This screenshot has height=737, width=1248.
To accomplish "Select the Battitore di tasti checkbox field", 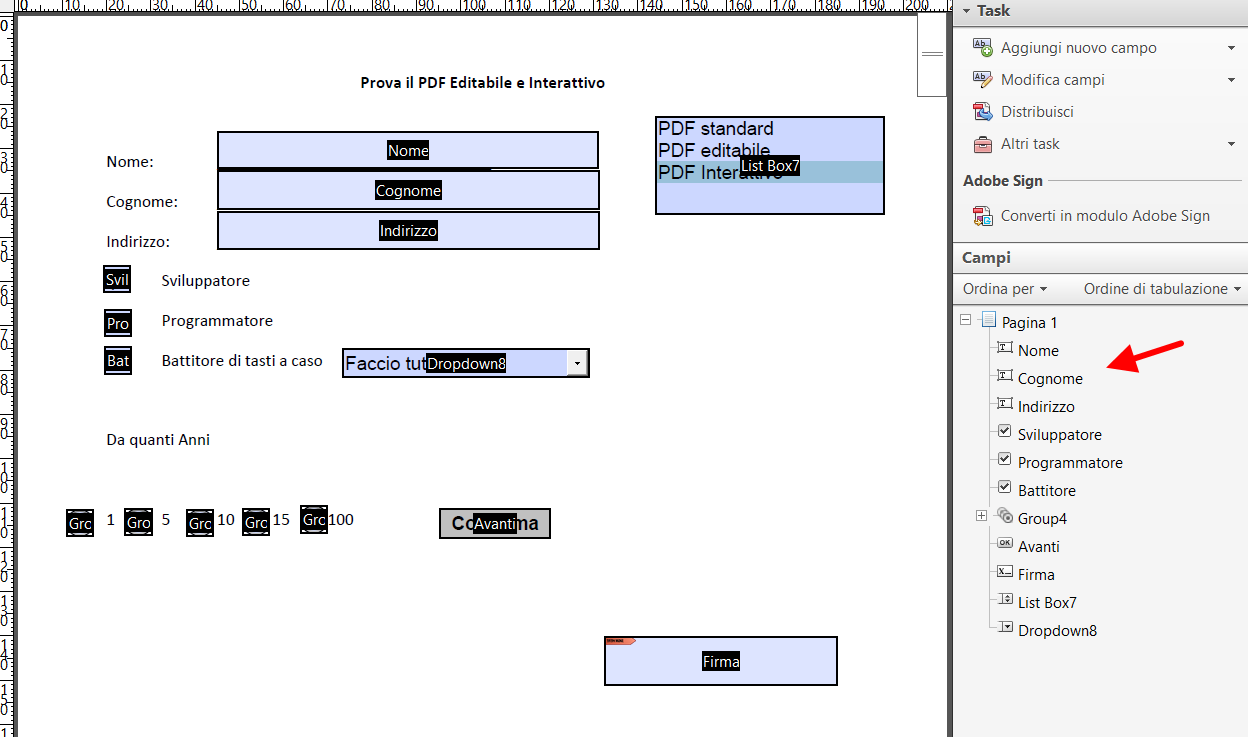I will (x=118, y=361).
